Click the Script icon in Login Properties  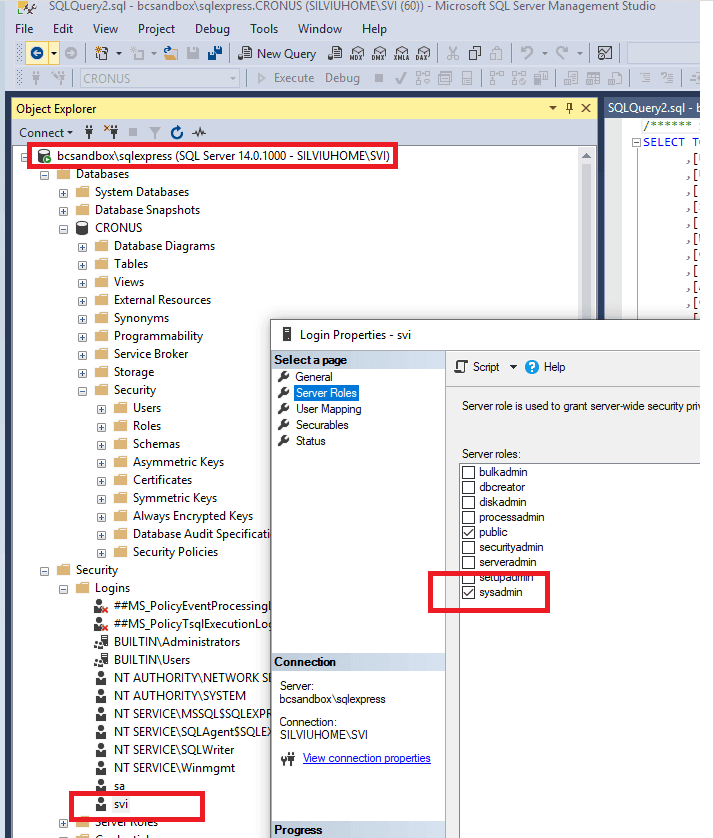pos(461,367)
